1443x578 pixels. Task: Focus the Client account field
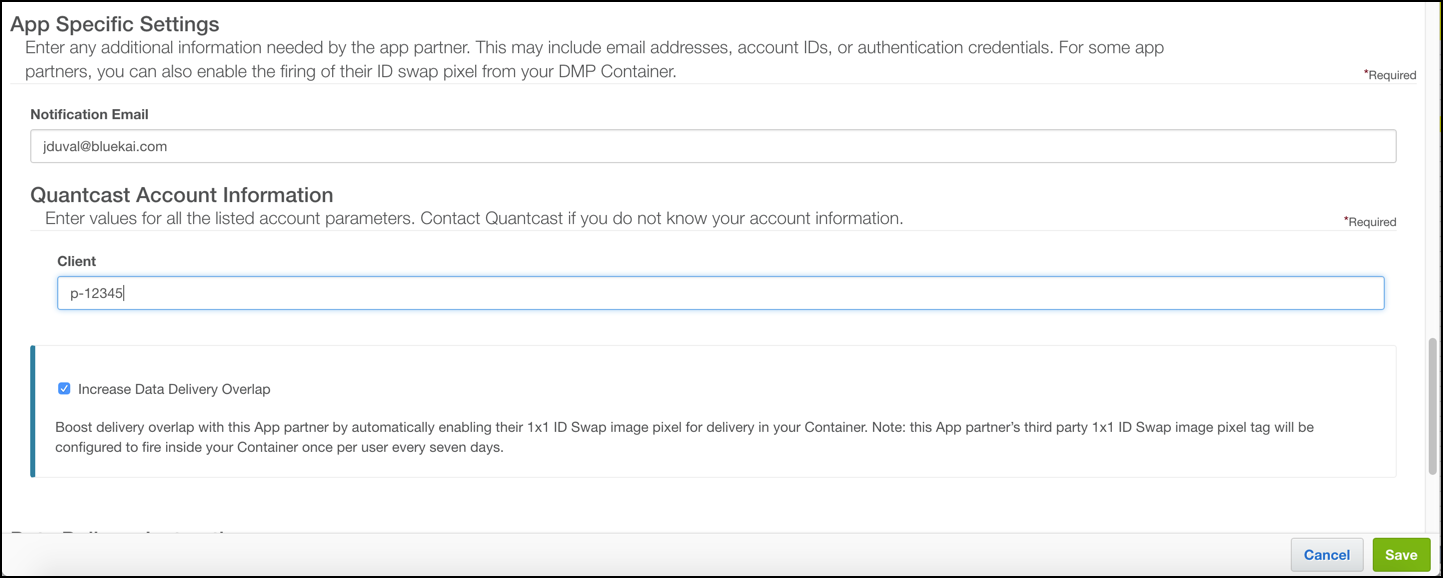click(x=720, y=293)
